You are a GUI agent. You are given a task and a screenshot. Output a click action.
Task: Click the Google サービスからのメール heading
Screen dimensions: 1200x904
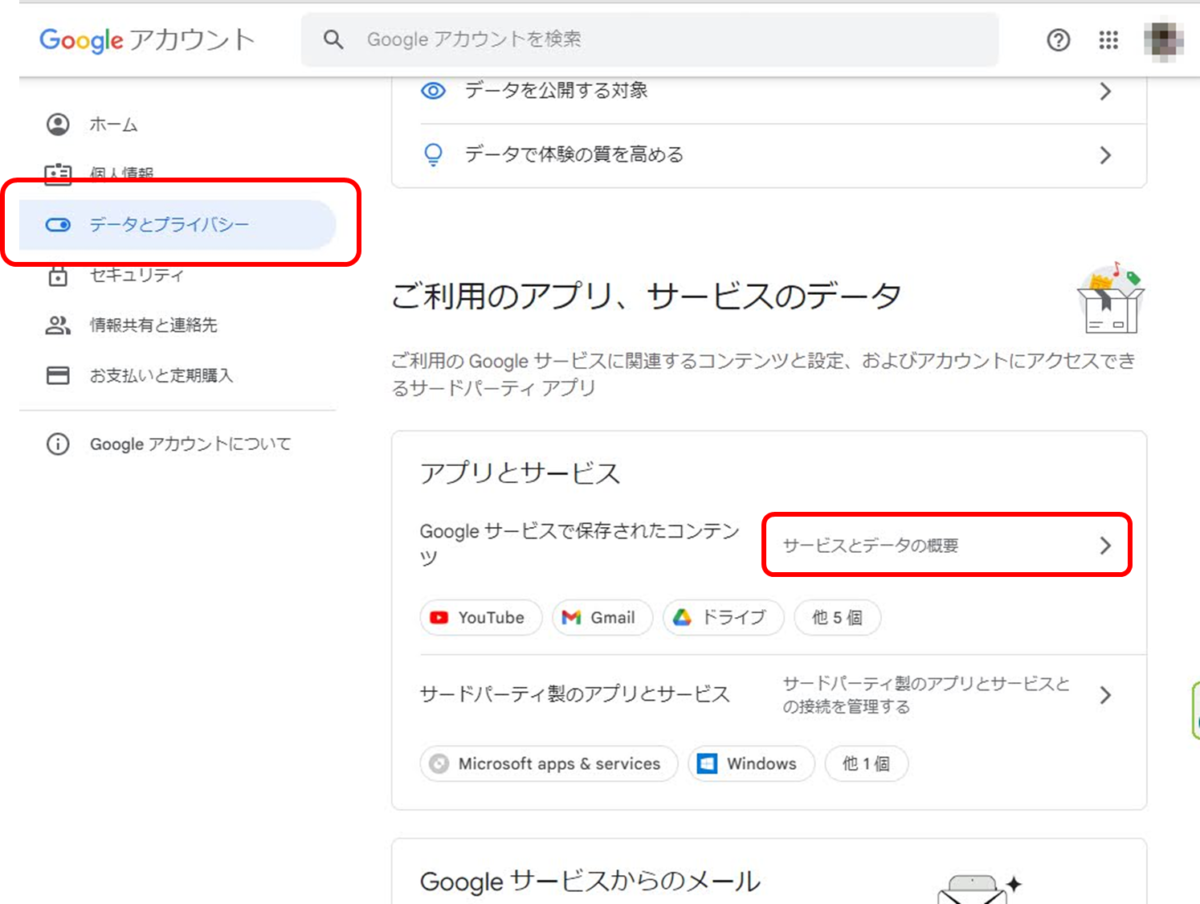coord(590,881)
